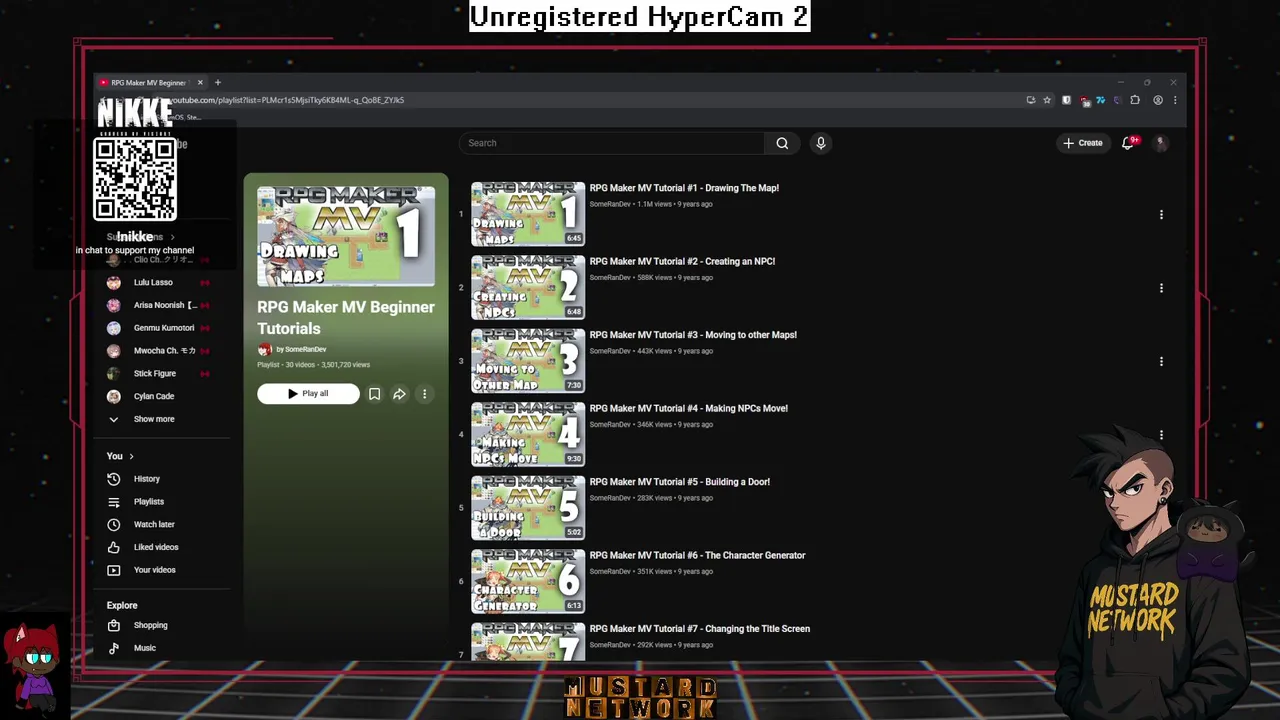Open options for Tutorial #4 video row
Viewport: 1280px width, 720px height.
1161,435
